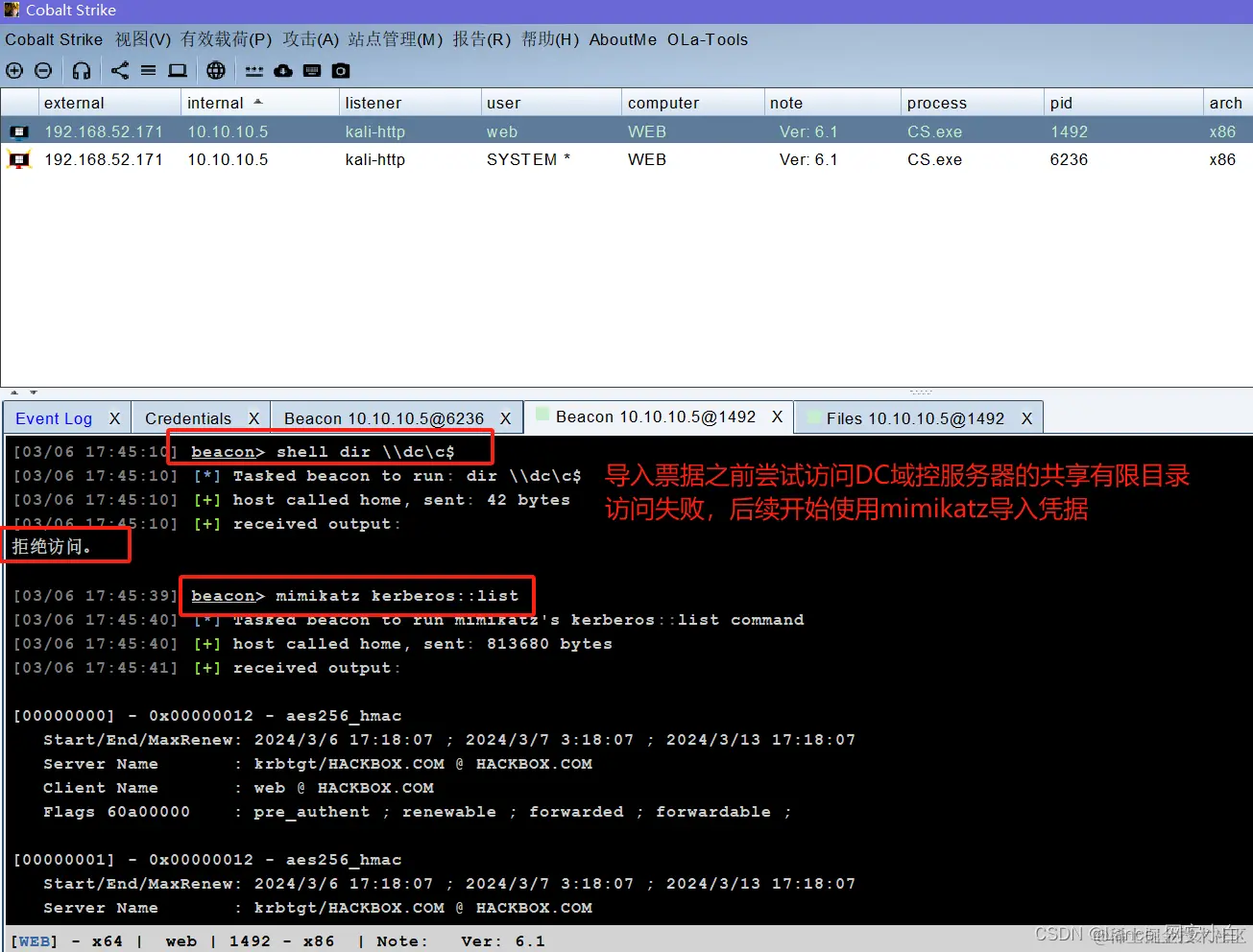Open the Cobalt Strike menu
This screenshot has height=952, width=1253.
(54, 39)
